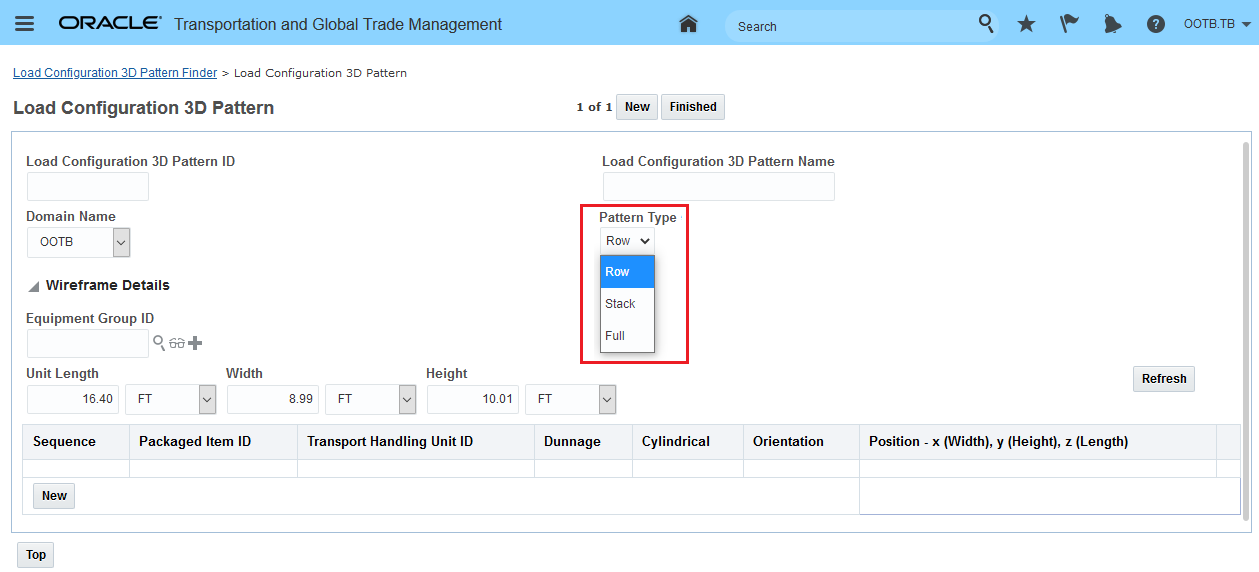Image resolution: width=1259 pixels, height=572 pixels.
Task: Click the Load Configuration 3D Pattern ID field
Action: [88, 186]
